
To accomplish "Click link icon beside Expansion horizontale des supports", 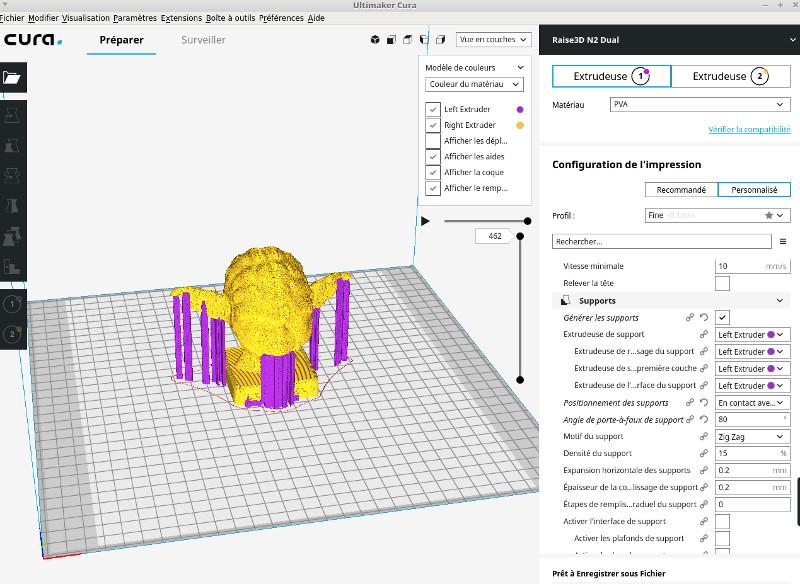I will point(704,470).
